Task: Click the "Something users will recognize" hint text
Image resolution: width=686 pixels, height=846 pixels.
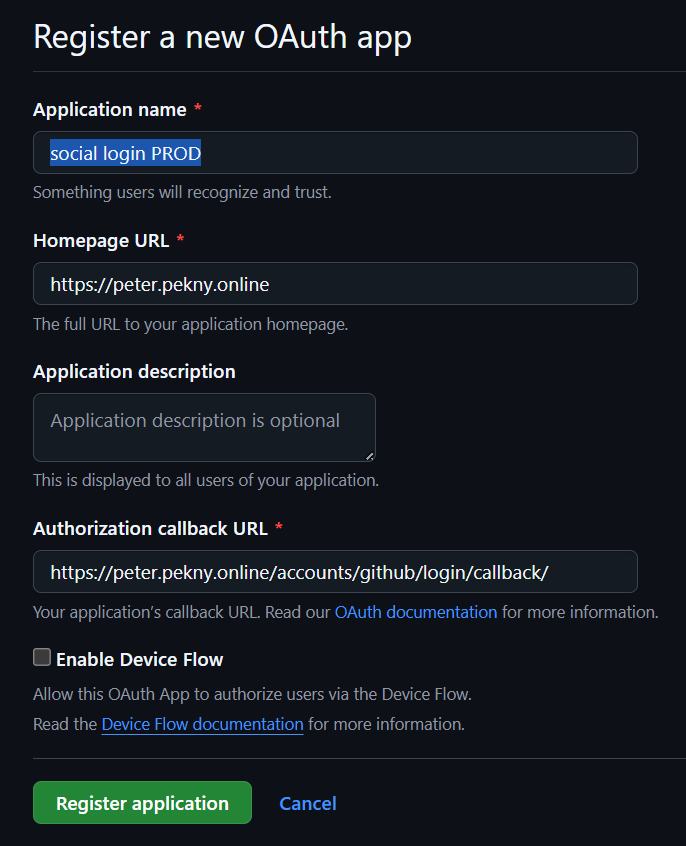Action: (x=182, y=192)
